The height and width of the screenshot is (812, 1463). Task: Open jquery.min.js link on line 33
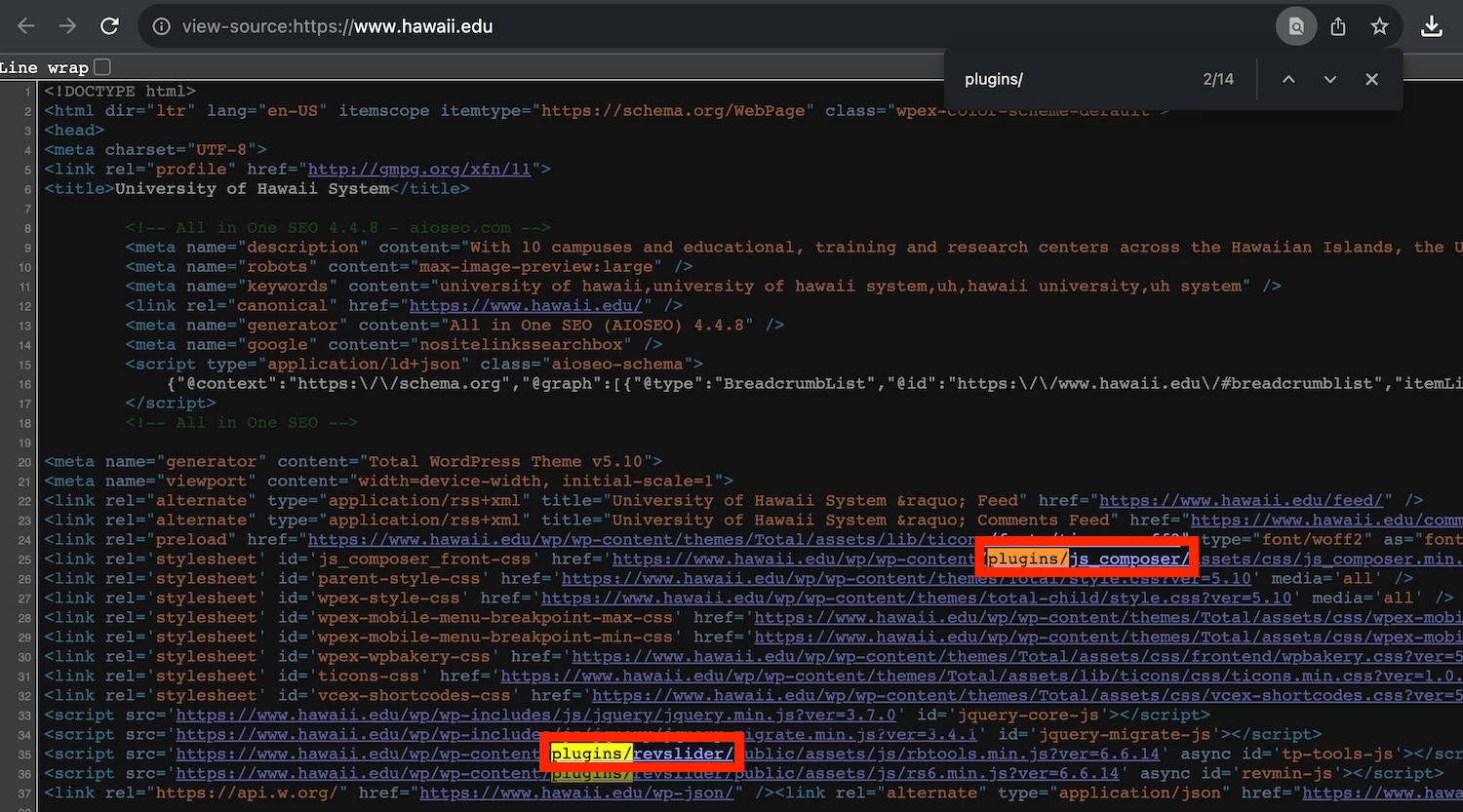point(535,715)
